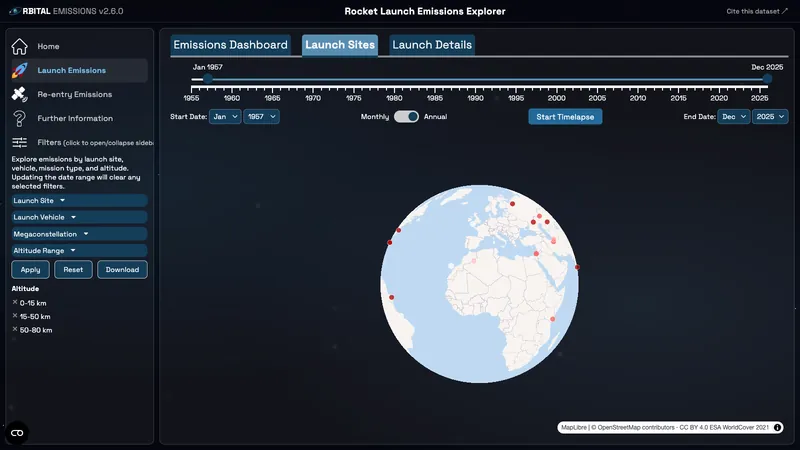Click the Further Information question mark icon
The height and width of the screenshot is (450, 800).
19,118
